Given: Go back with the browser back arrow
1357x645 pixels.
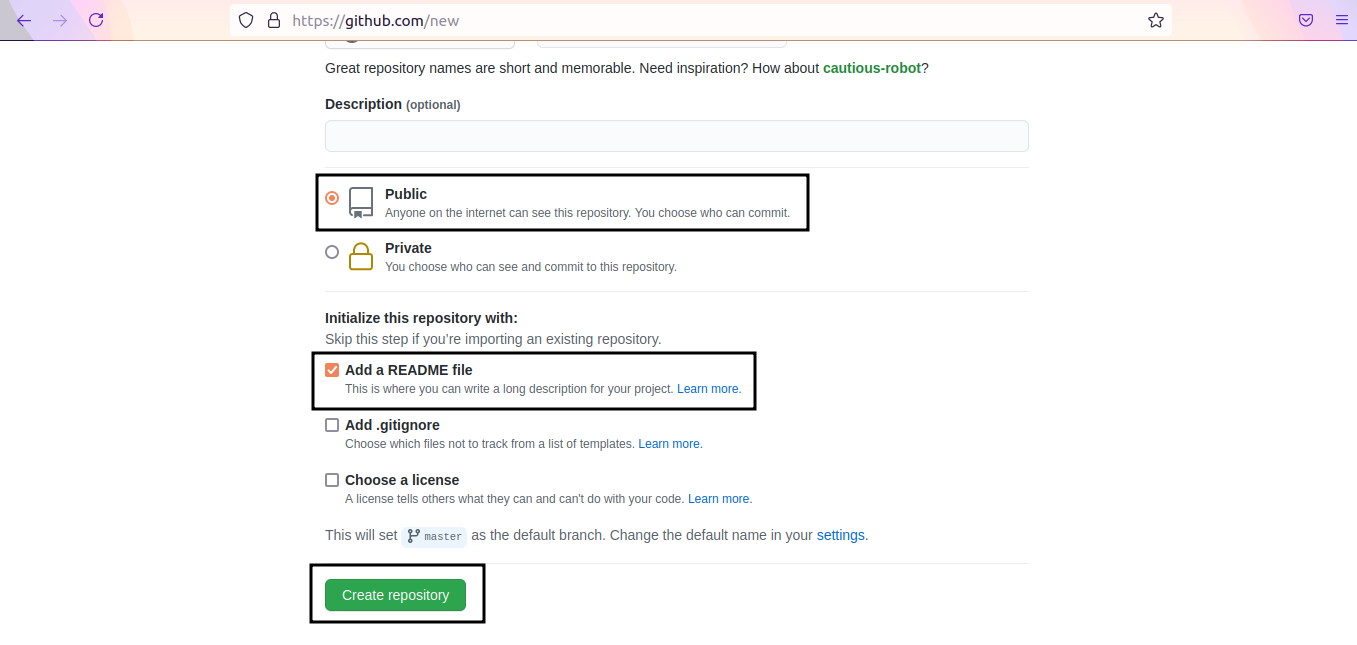Looking at the screenshot, I should point(24,20).
